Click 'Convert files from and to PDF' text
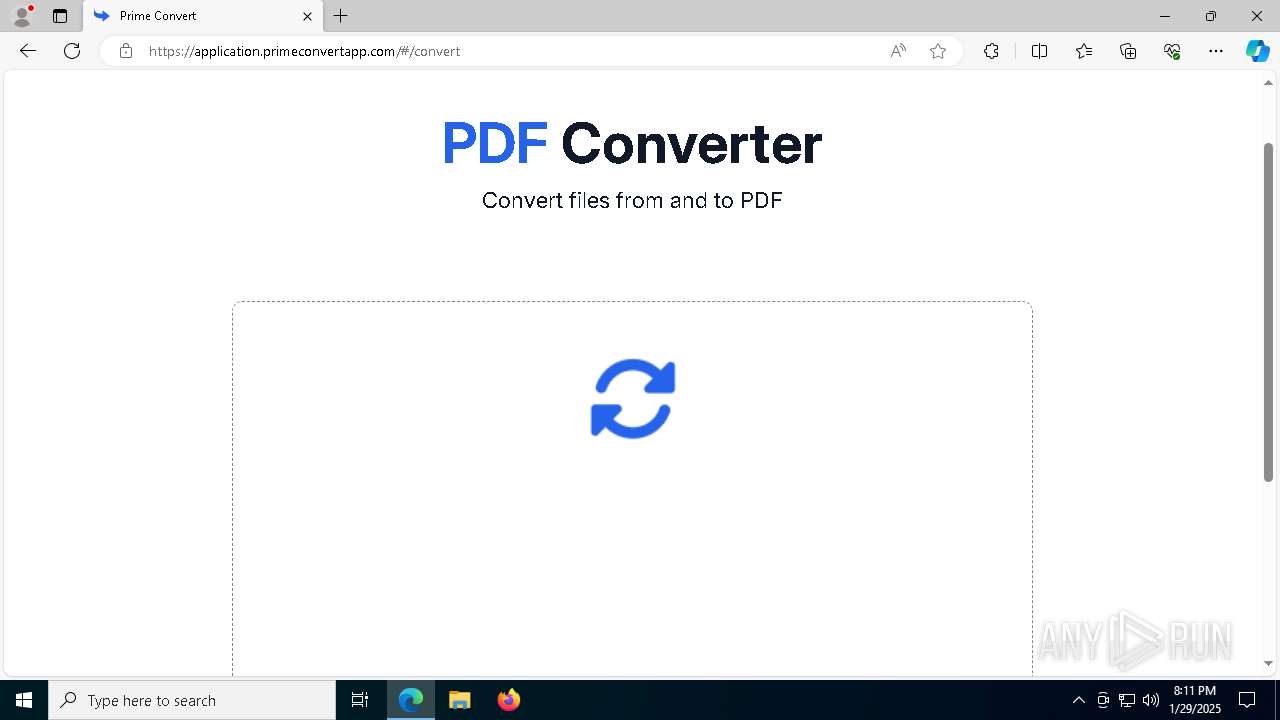This screenshot has width=1280, height=720. pos(632,200)
